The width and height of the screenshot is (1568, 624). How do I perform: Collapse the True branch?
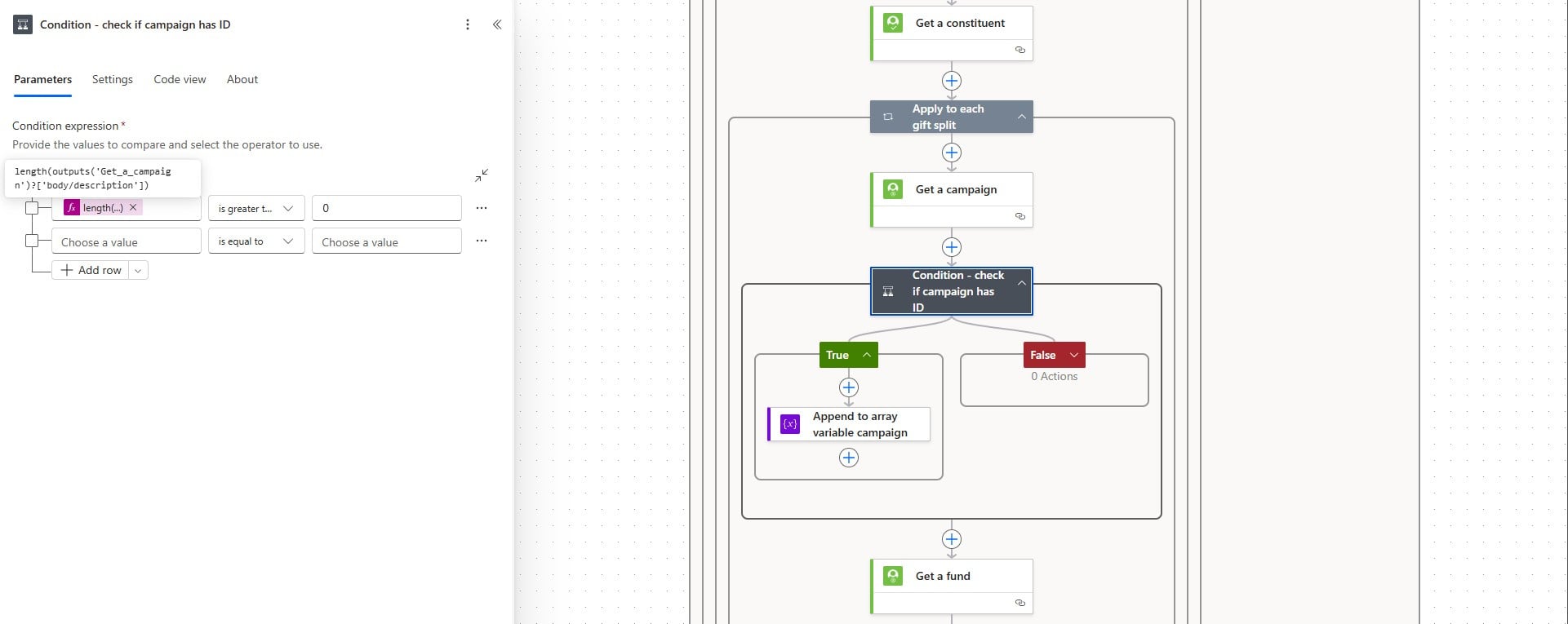coord(867,355)
